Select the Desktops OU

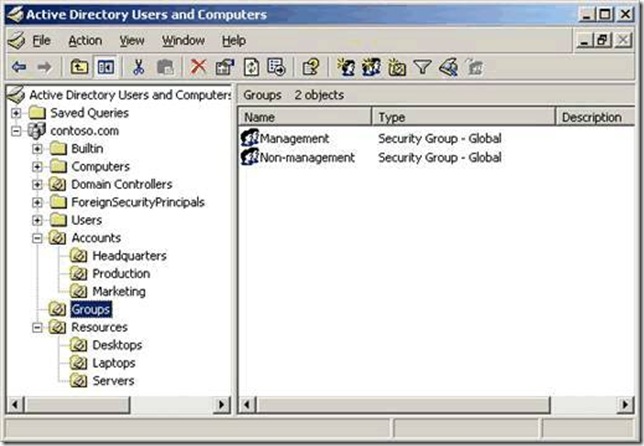(x=117, y=345)
